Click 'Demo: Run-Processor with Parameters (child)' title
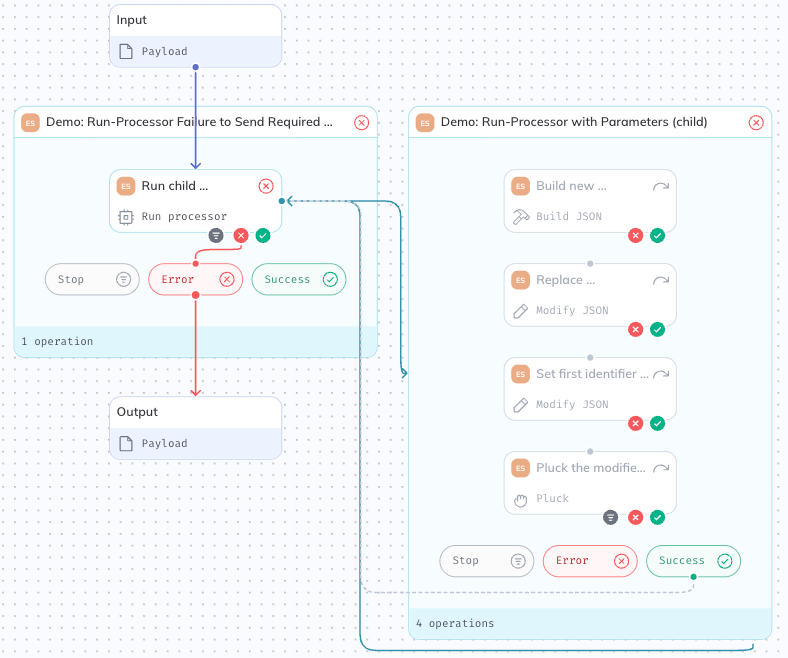This screenshot has height=658, width=788. pyautogui.click(x=574, y=122)
